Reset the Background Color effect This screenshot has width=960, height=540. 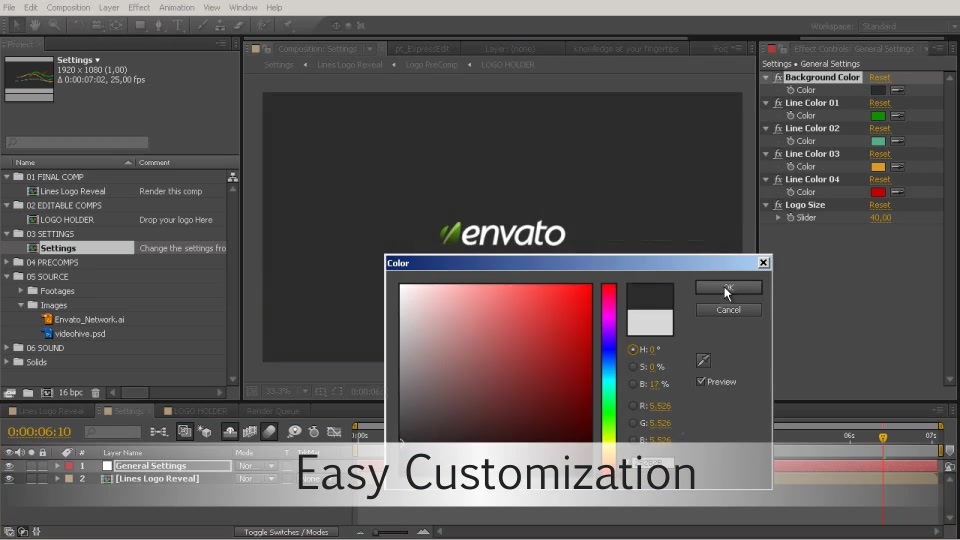click(880, 78)
